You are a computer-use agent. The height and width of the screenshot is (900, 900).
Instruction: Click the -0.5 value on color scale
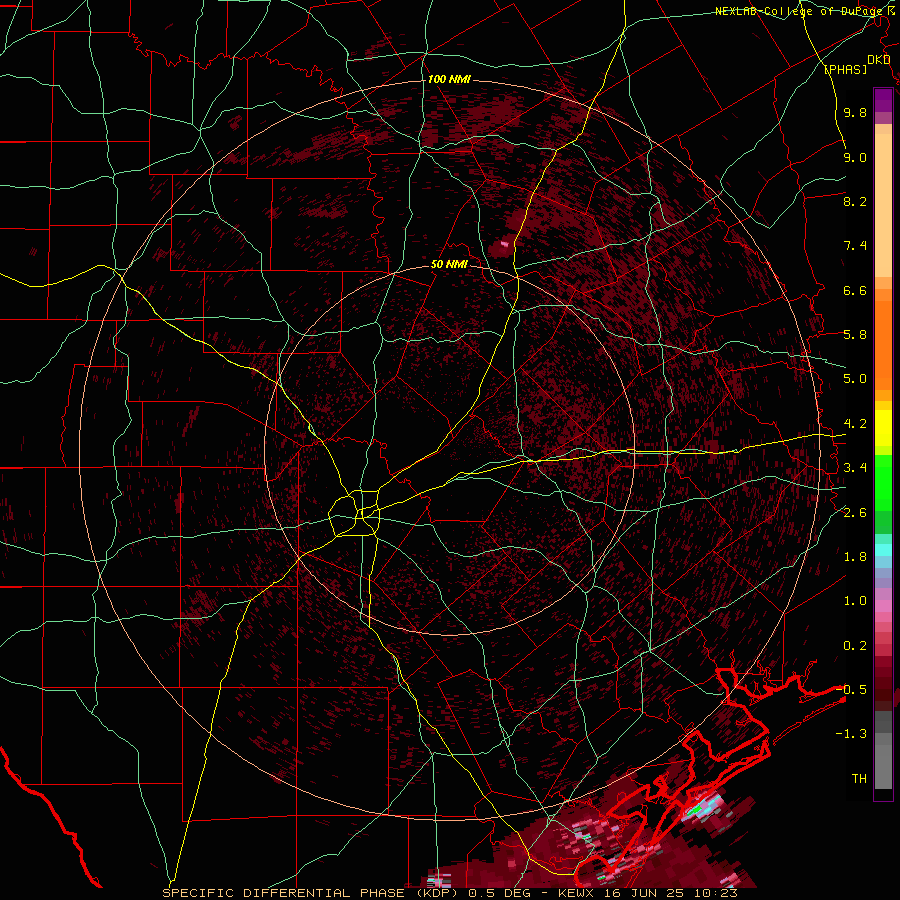(852, 689)
